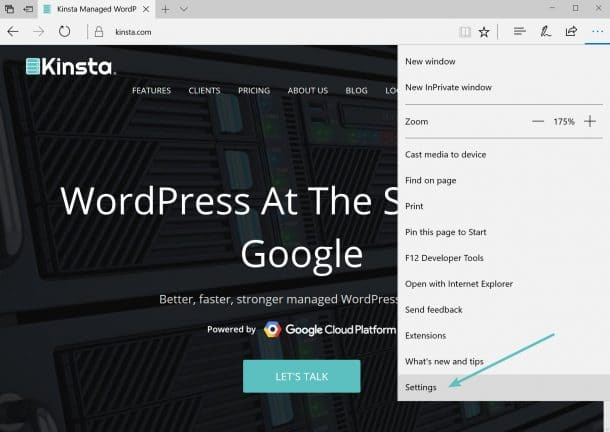Viewport: 610px width, 432px height.
Task: Select Extensions menu entry
Action: click(x=426, y=335)
